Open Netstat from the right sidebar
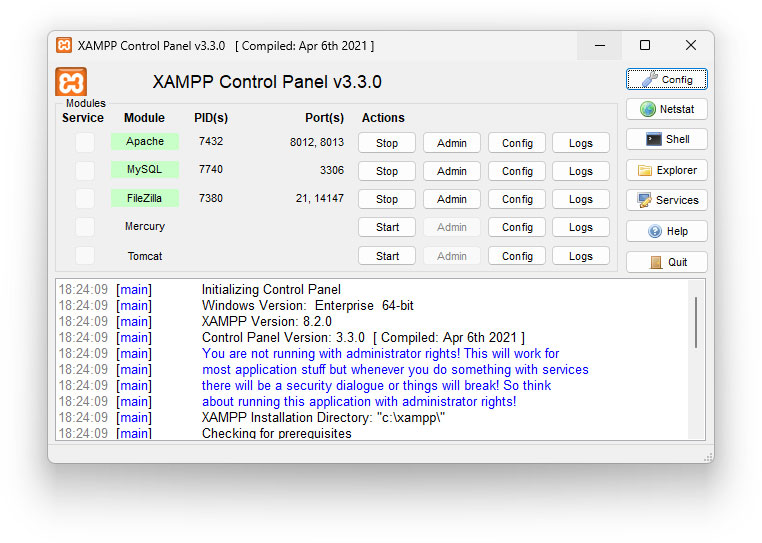The height and width of the screenshot is (543, 762). coord(666,109)
